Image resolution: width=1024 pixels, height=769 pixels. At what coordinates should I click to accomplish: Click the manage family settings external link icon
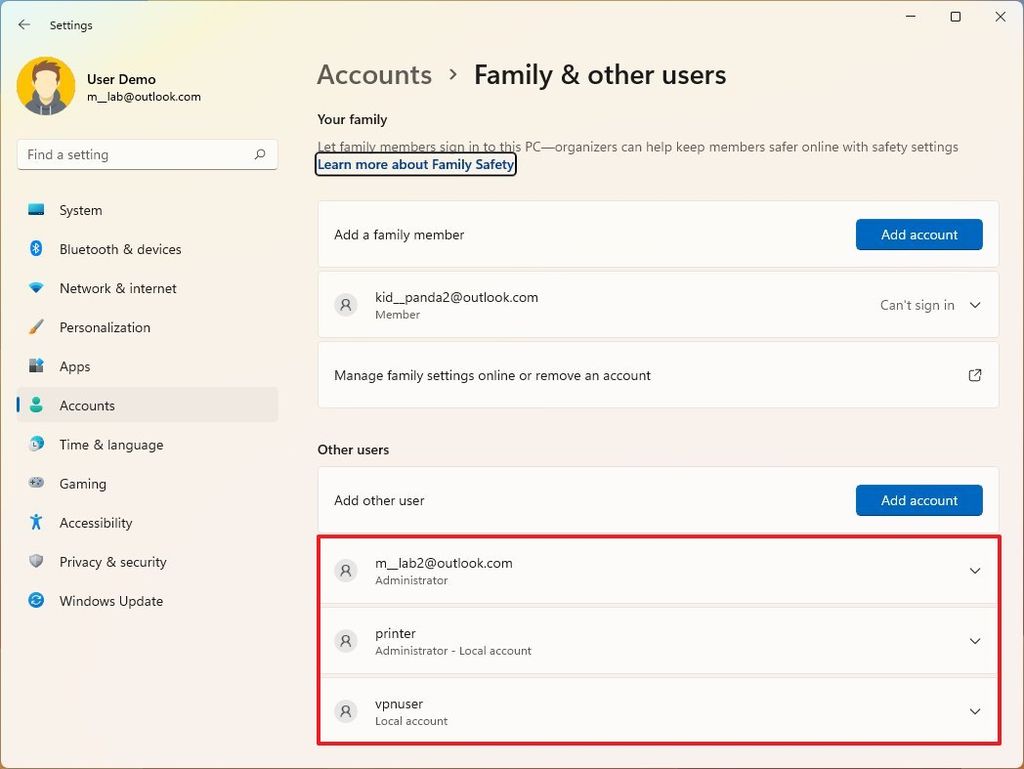tap(974, 375)
